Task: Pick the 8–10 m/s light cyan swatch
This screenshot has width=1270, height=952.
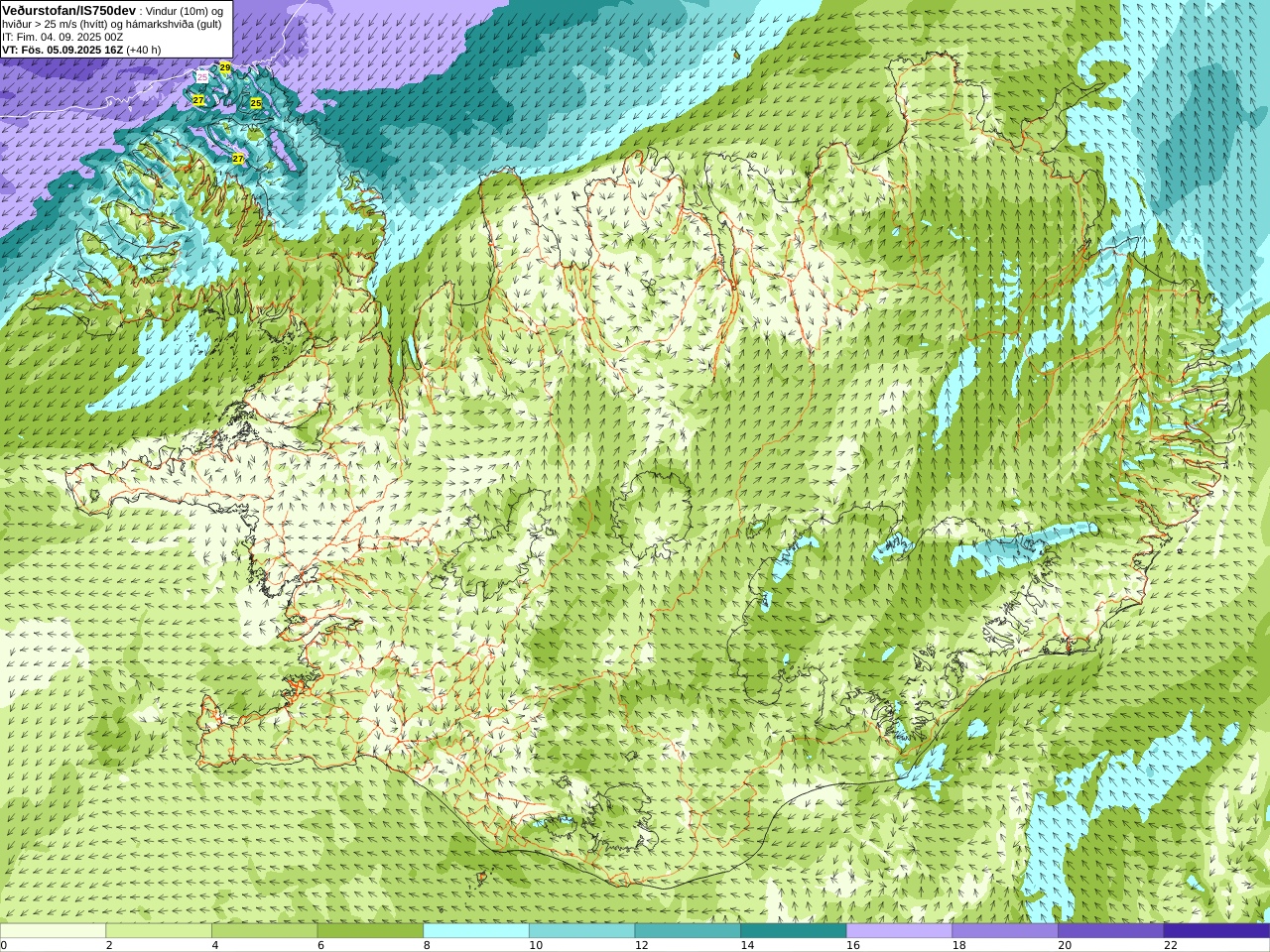Action: coord(476,931)
